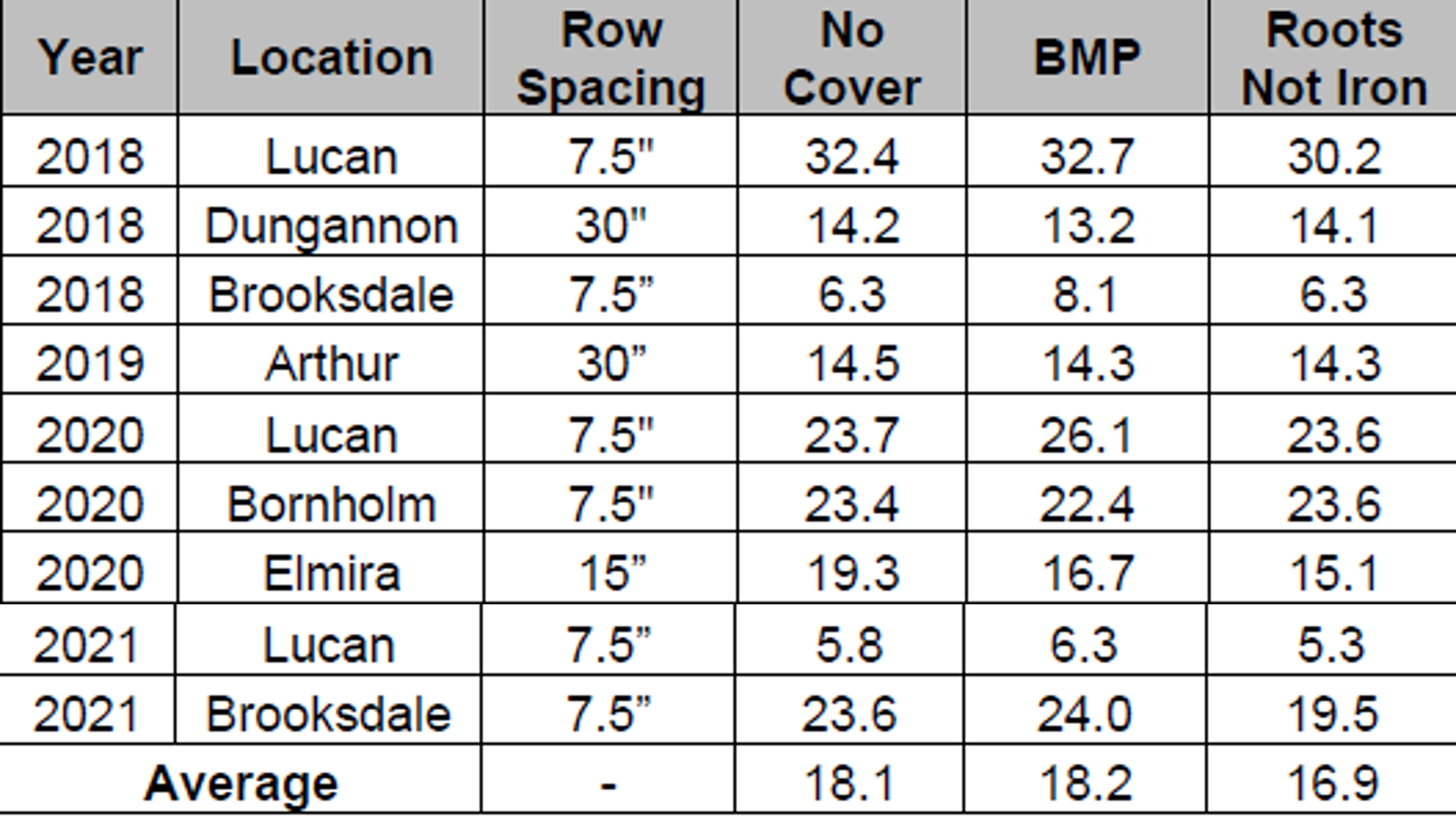
Task: Click the Arthur location cell
Action: [x=331, y=364]
